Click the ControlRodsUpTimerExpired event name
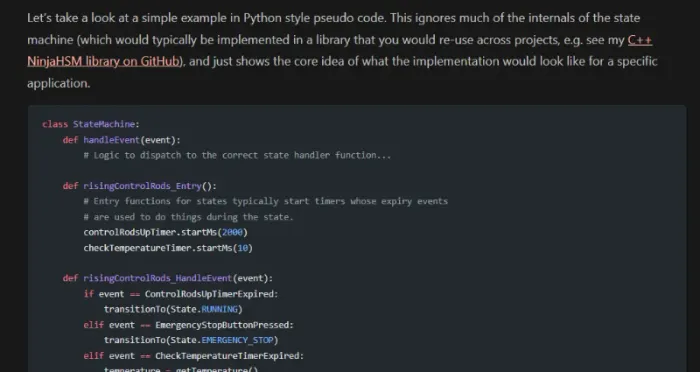This screenshot has width=700, height=372. (209, 294)
